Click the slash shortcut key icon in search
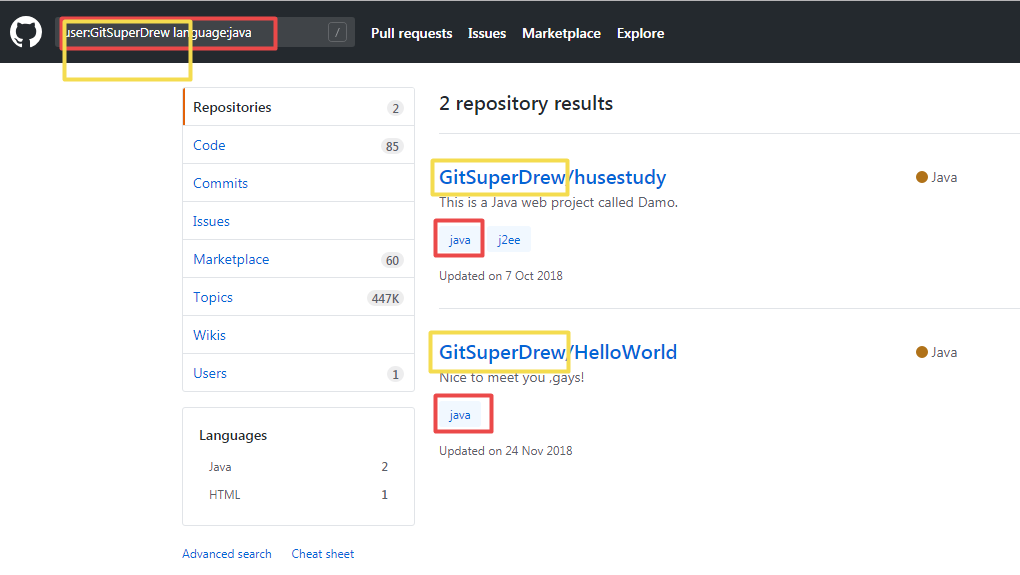Viewport: 1020px width, 575px height. click(x=337, y=32)
